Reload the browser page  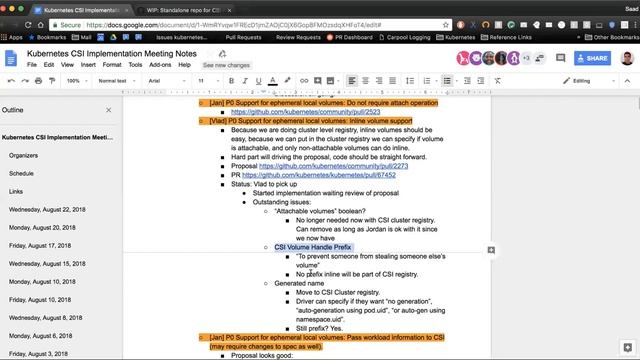tap(28, 25)
